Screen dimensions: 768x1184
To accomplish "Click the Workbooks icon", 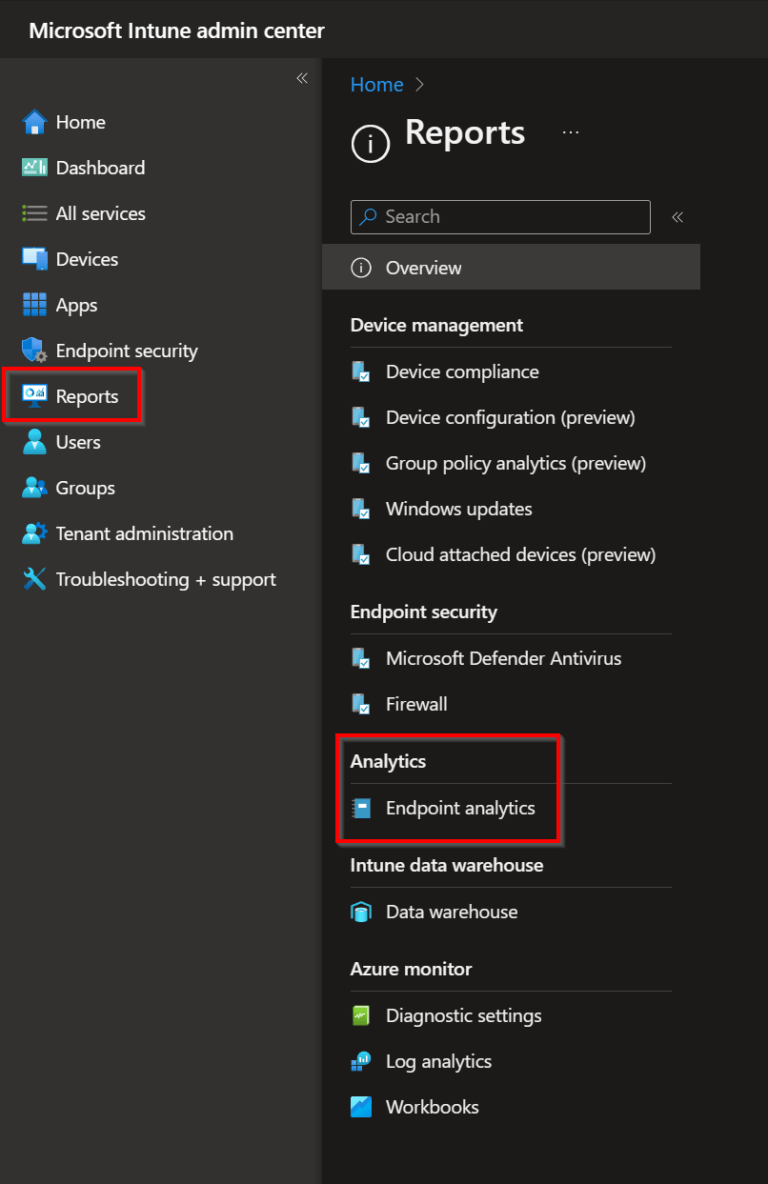I will (361, 1107).
